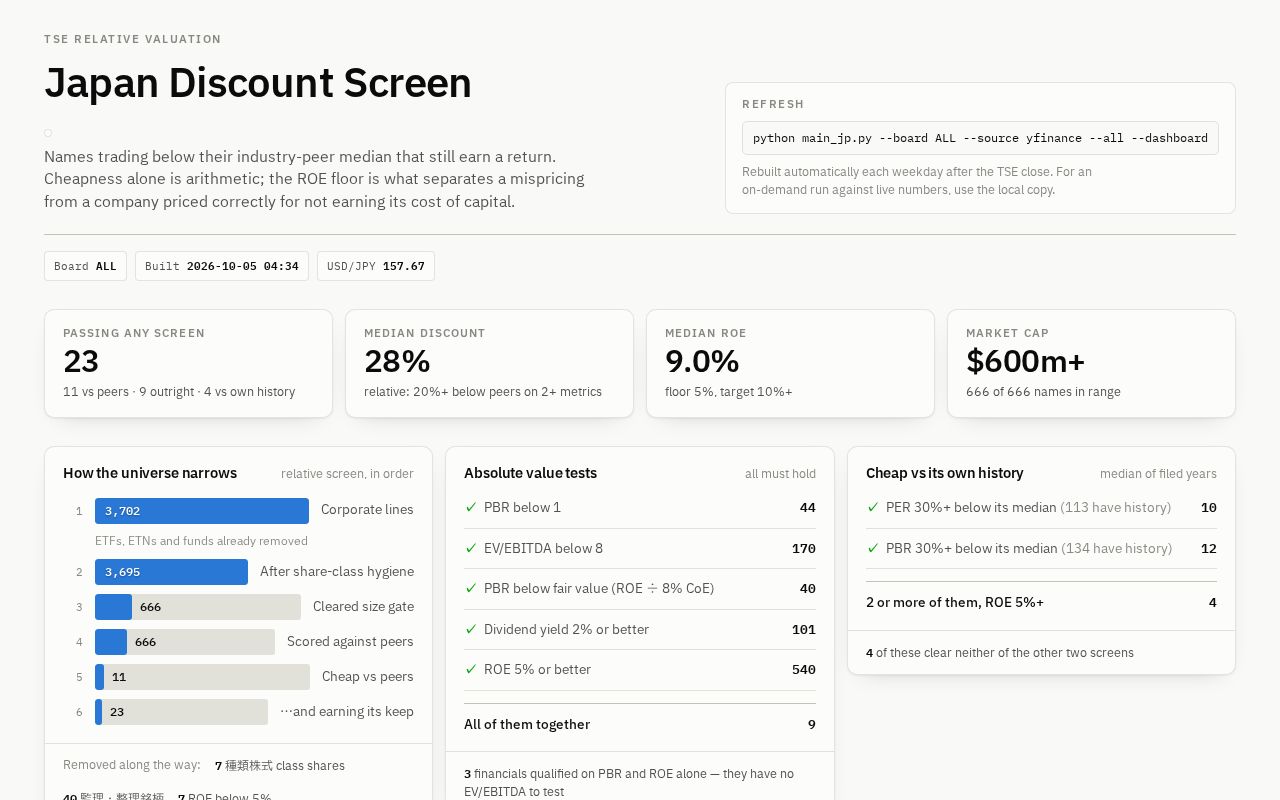Click the Cheap vs peers bar showing 11
The width and height of the screenshot is (1280, 800).
(202, 677)
